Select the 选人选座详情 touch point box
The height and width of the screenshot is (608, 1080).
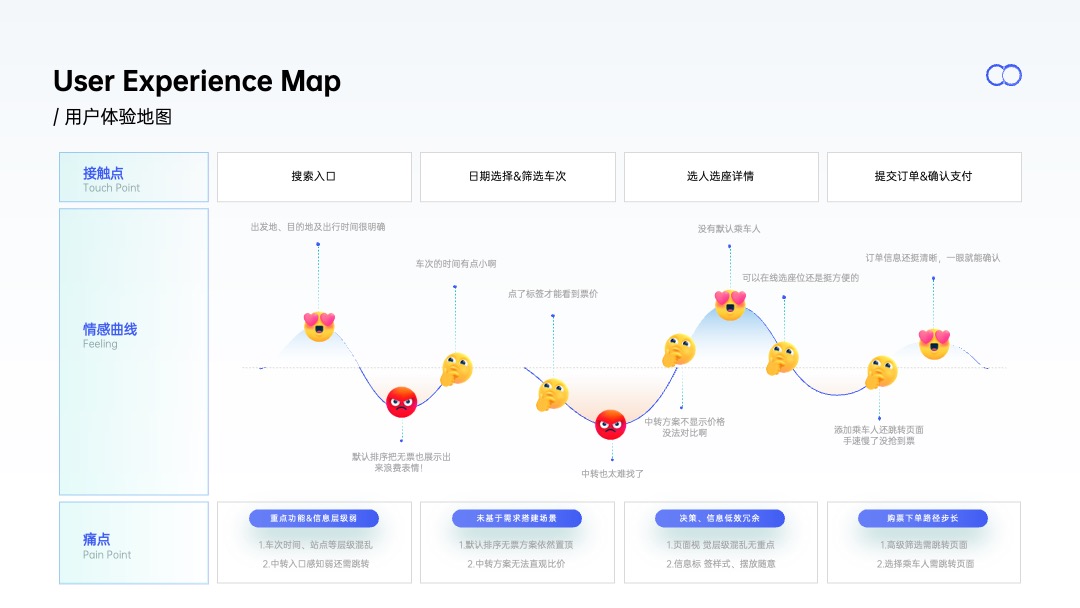click(721, 177)
